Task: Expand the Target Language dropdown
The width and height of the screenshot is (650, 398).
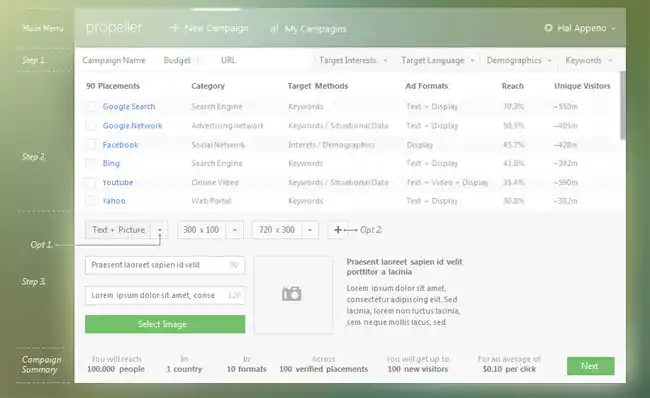Action: [437, 60]
